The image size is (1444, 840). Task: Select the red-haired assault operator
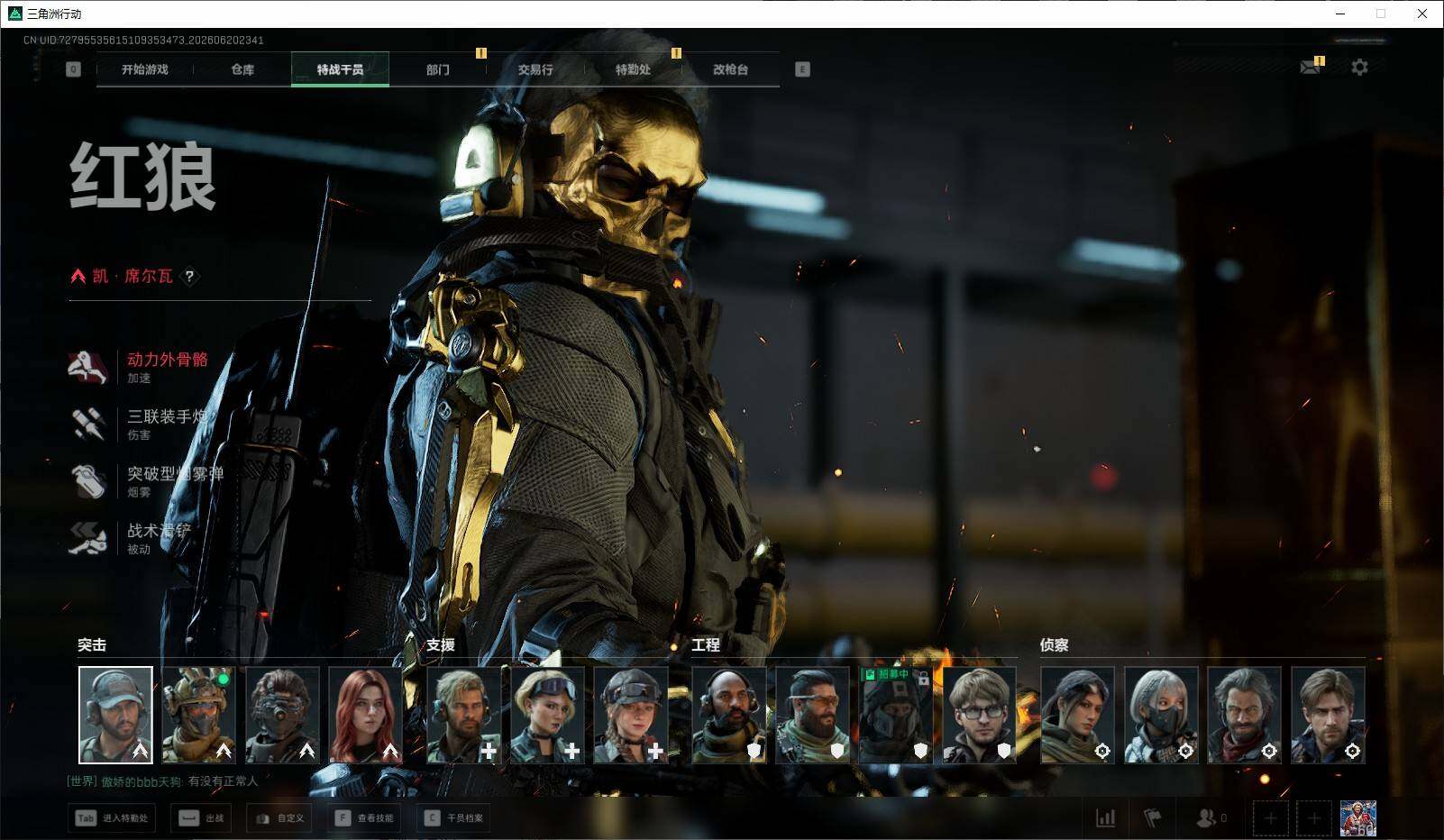coord(365,715)
